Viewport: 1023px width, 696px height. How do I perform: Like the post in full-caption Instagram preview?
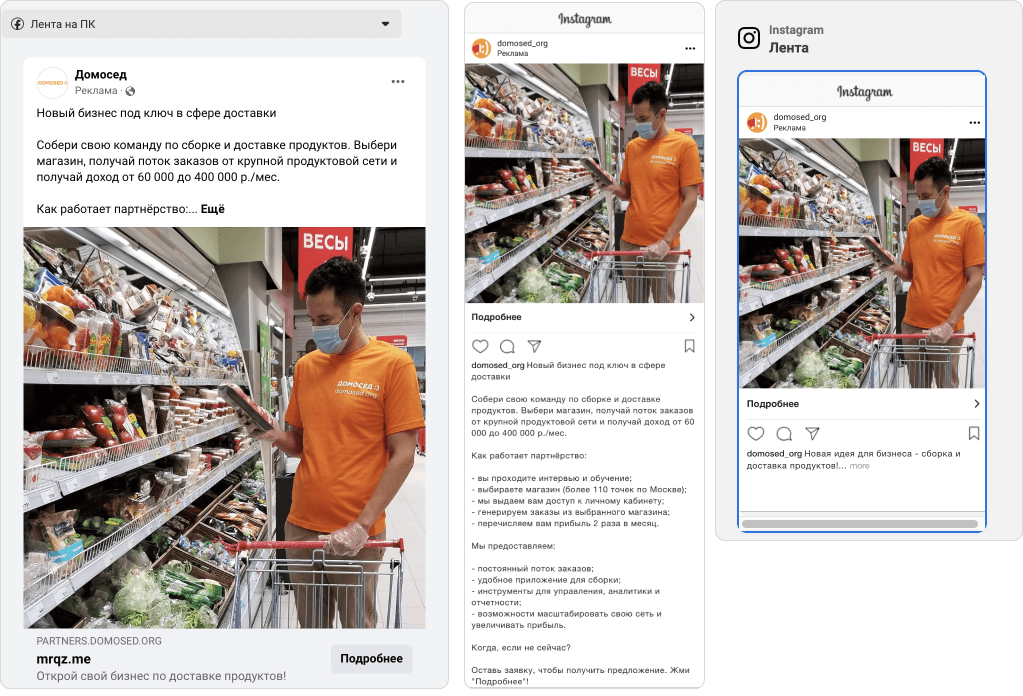pyautogui.click(x=480, y=346)
